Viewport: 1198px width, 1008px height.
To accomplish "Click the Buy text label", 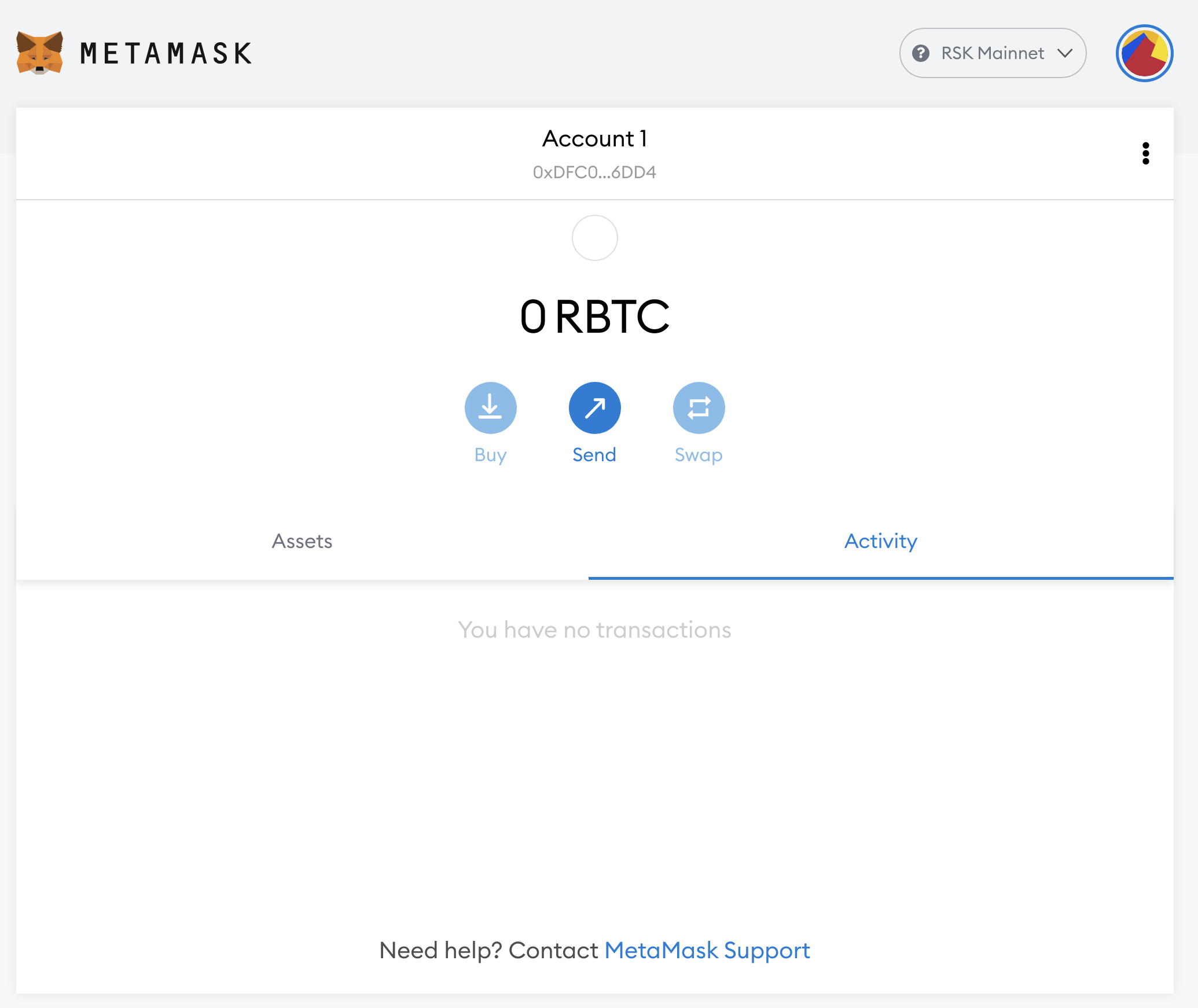I will (490, 455).
